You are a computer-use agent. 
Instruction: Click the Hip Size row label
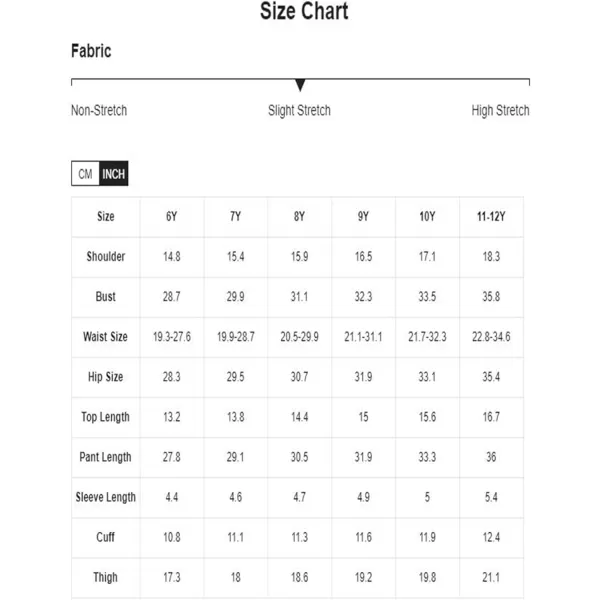pos(106,377)
